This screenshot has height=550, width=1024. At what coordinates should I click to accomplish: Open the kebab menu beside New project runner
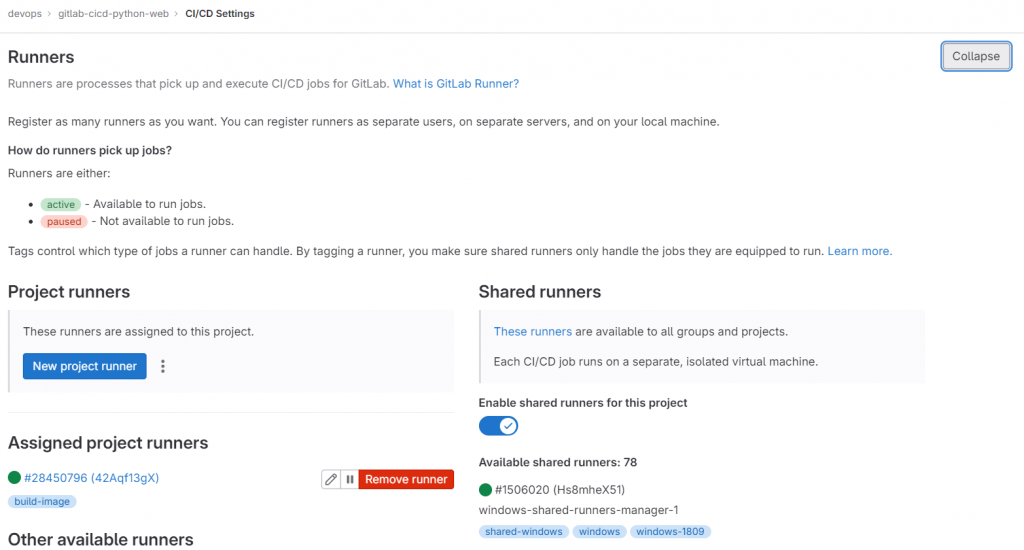point(163,366)
